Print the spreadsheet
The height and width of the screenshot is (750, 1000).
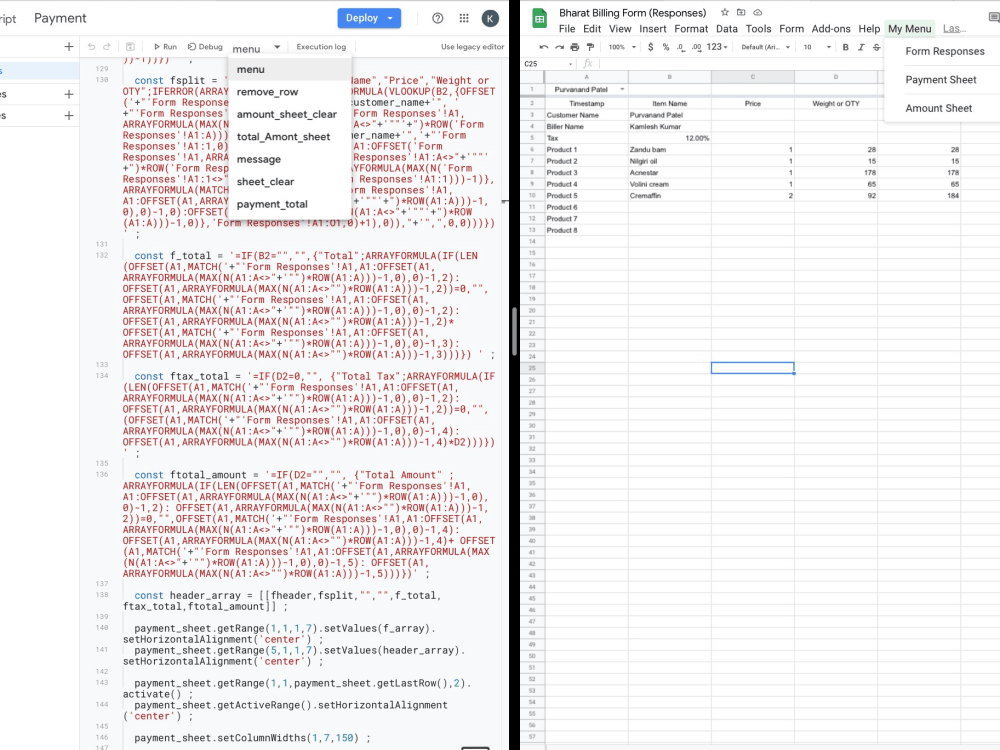(x=574, y=45)
